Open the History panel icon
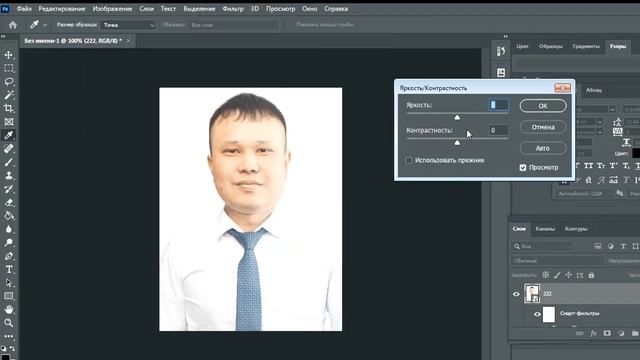The height and width of the screenshot is (360, 640). pos(501,51)
